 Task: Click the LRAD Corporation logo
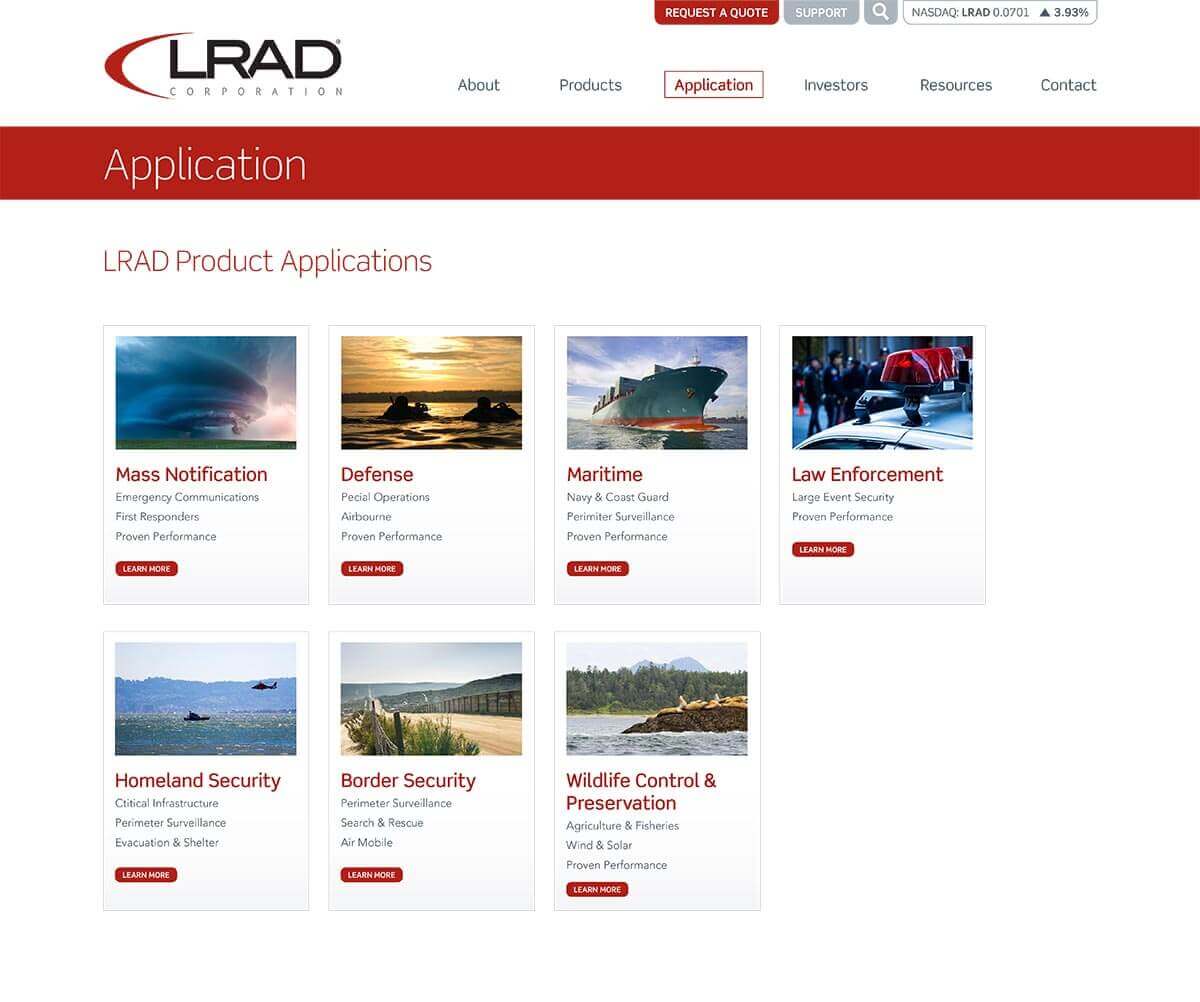[x=223, y=66]
